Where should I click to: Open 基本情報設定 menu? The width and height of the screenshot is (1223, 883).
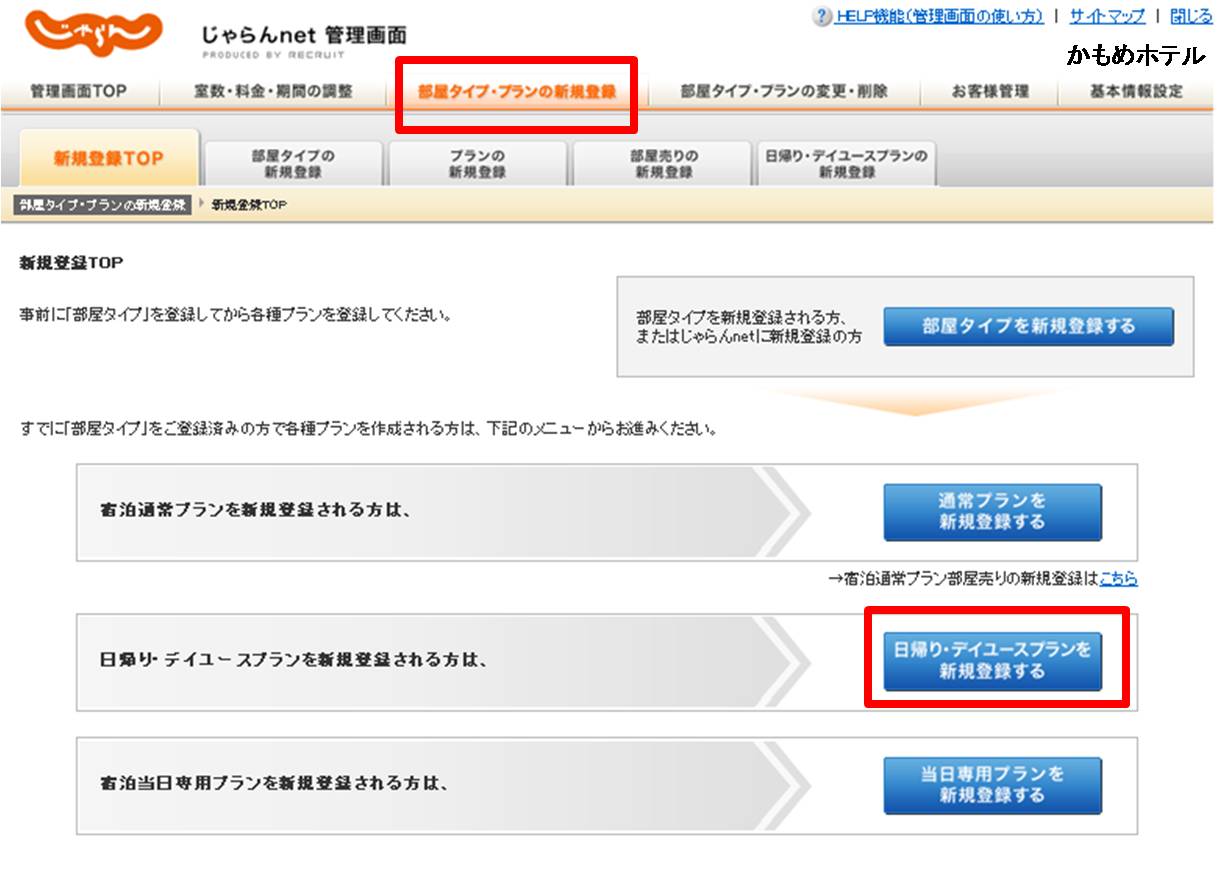coord(1136,91)
